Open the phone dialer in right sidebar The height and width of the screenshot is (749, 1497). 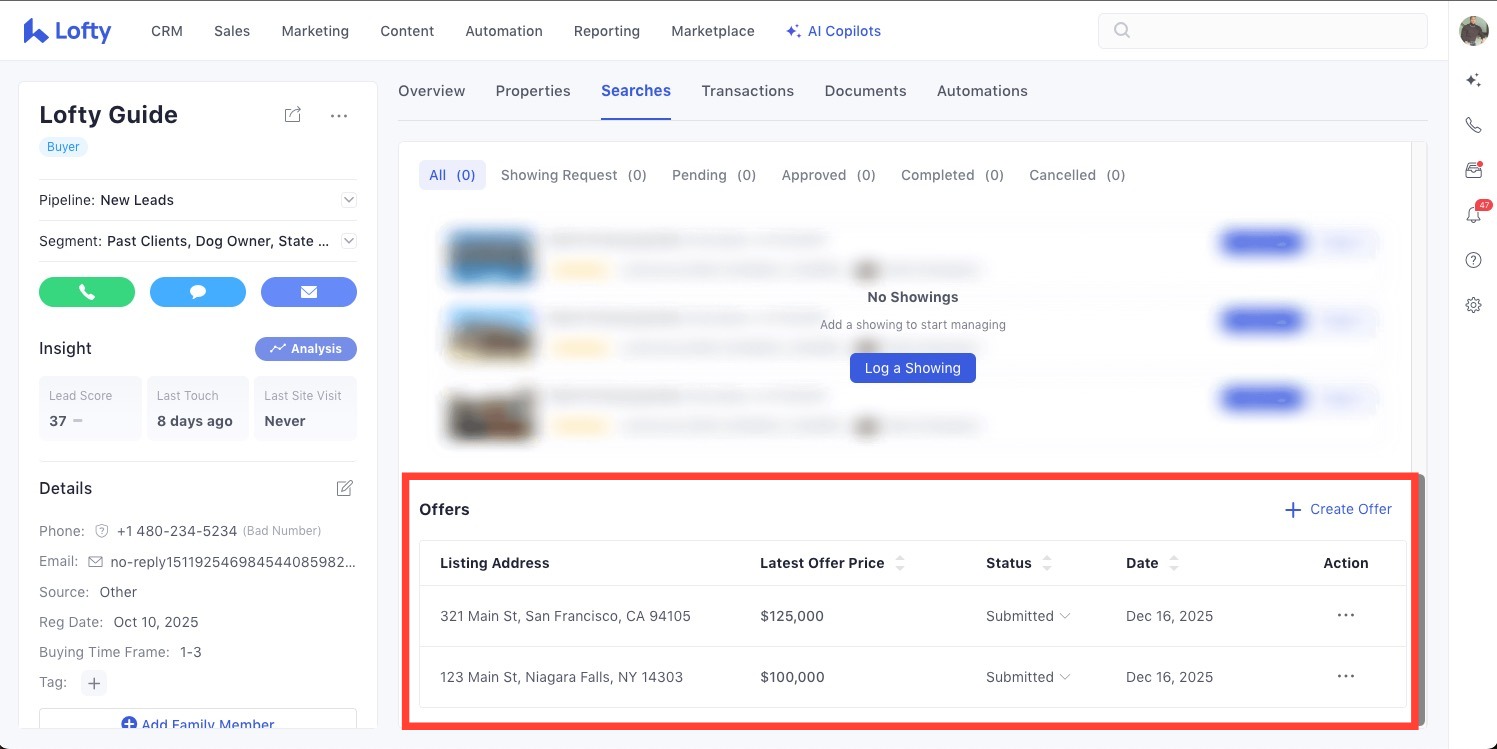pos(1473,125)
